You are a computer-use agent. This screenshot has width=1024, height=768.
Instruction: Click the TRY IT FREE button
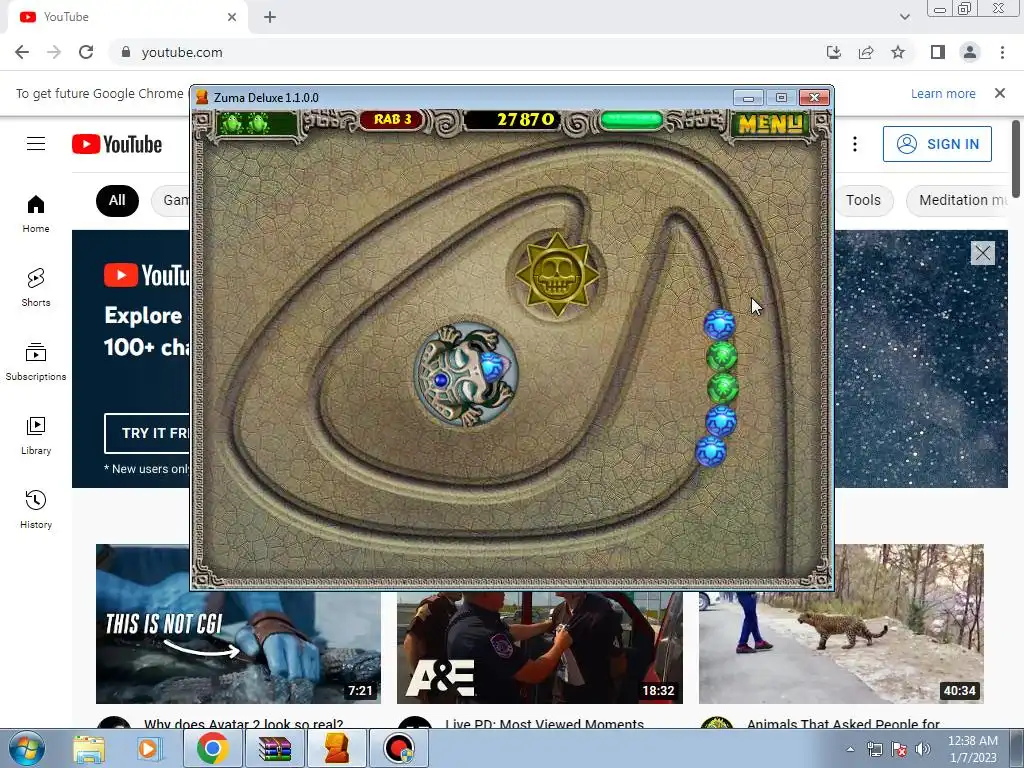(x=148, y=433)
